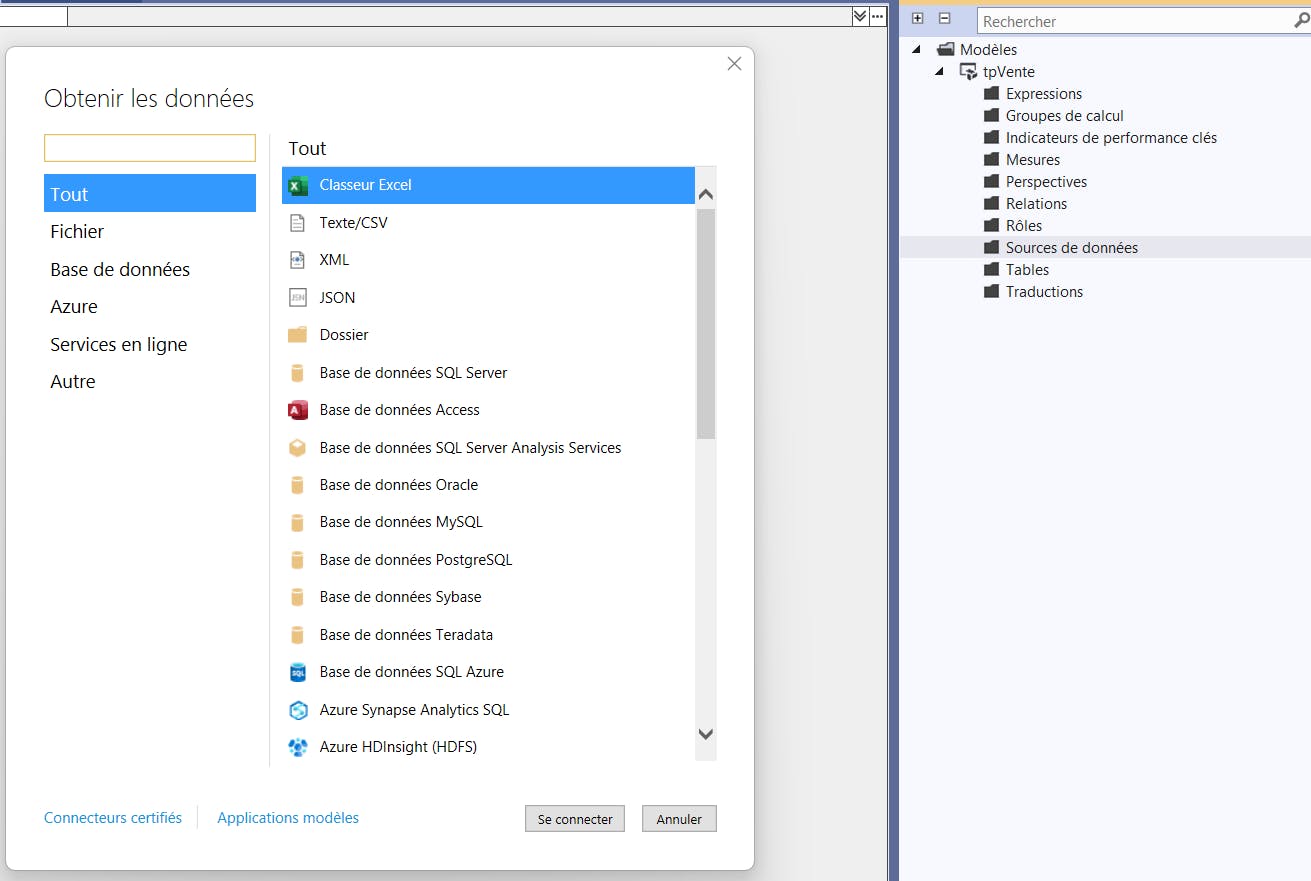Screen dimensions: 1311x881
Task: Click the Tables folder icon
Action: pos(991,269)
